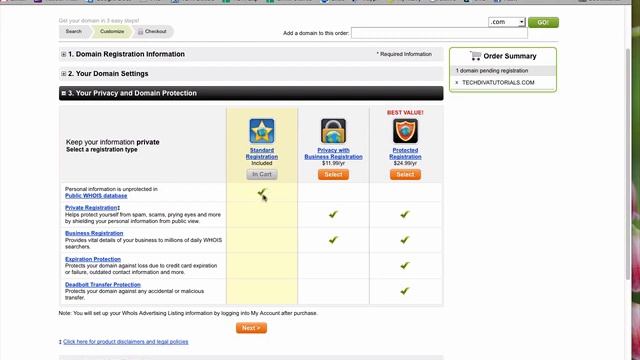The width and height of the screenshot is (640, 360).
Task: Click the BEST VALUE! label
Action: click(405, 113)
